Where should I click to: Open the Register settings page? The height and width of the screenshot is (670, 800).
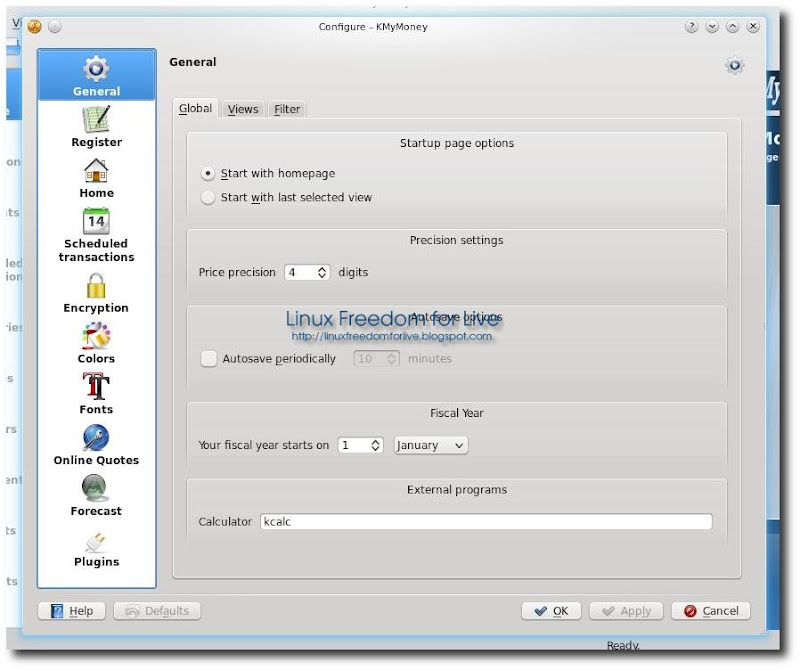tap(96, 127)
